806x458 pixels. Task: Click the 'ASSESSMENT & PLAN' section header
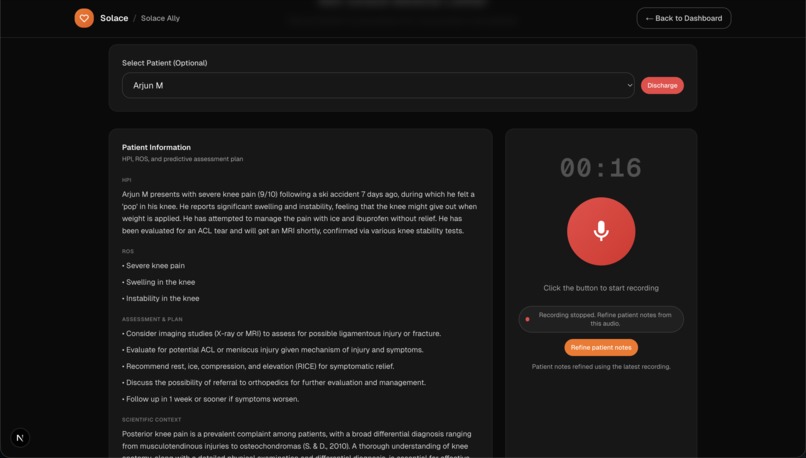click(152, 319)
